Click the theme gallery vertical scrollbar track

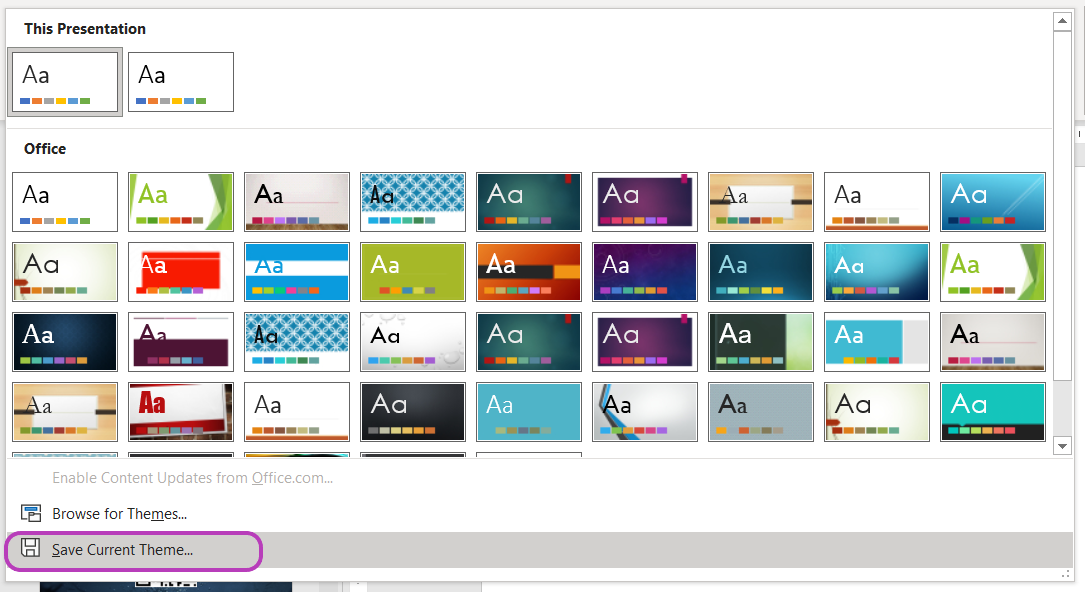[x=1062, y=408]
